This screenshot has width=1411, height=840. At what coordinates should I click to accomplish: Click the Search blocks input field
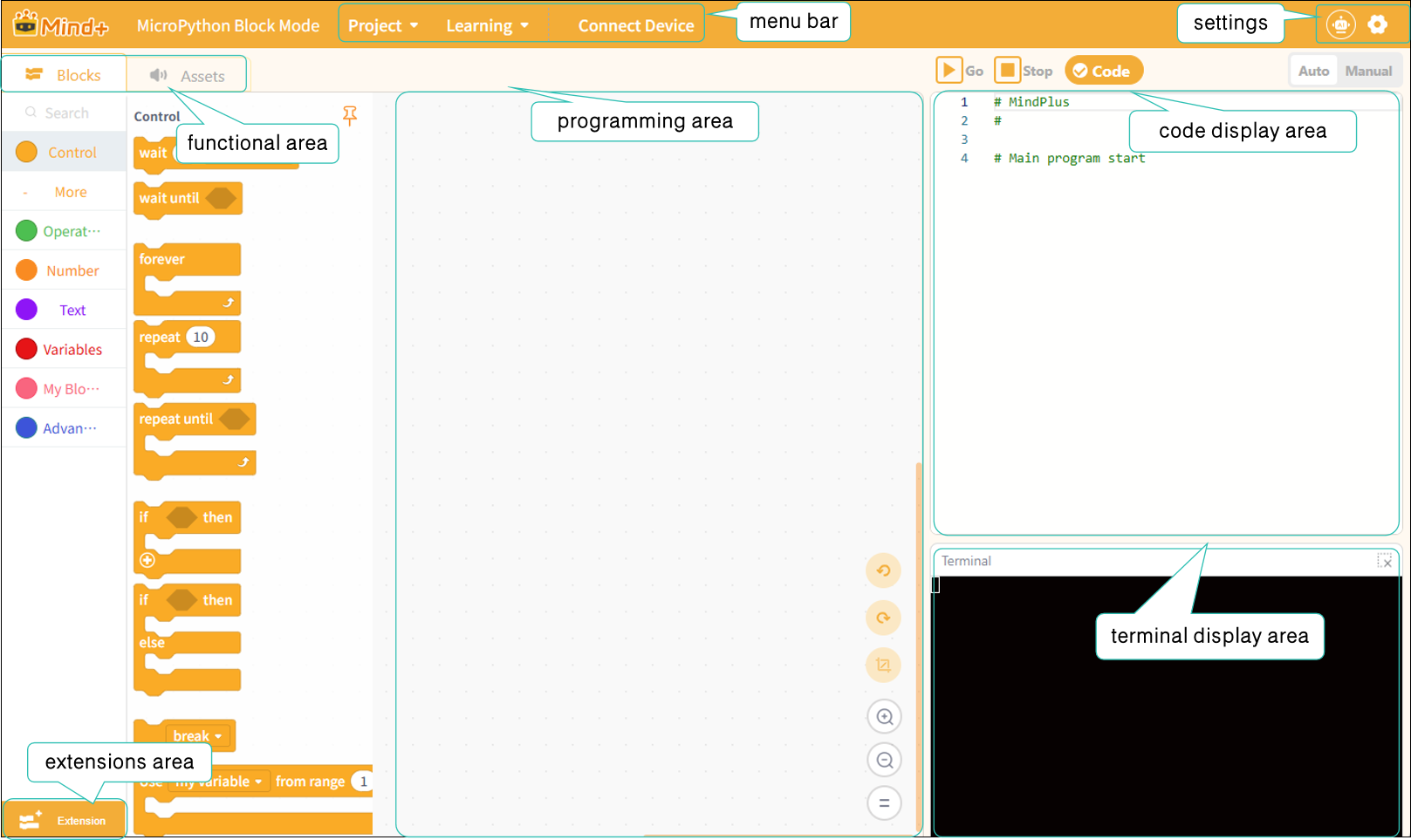[64, 113]
